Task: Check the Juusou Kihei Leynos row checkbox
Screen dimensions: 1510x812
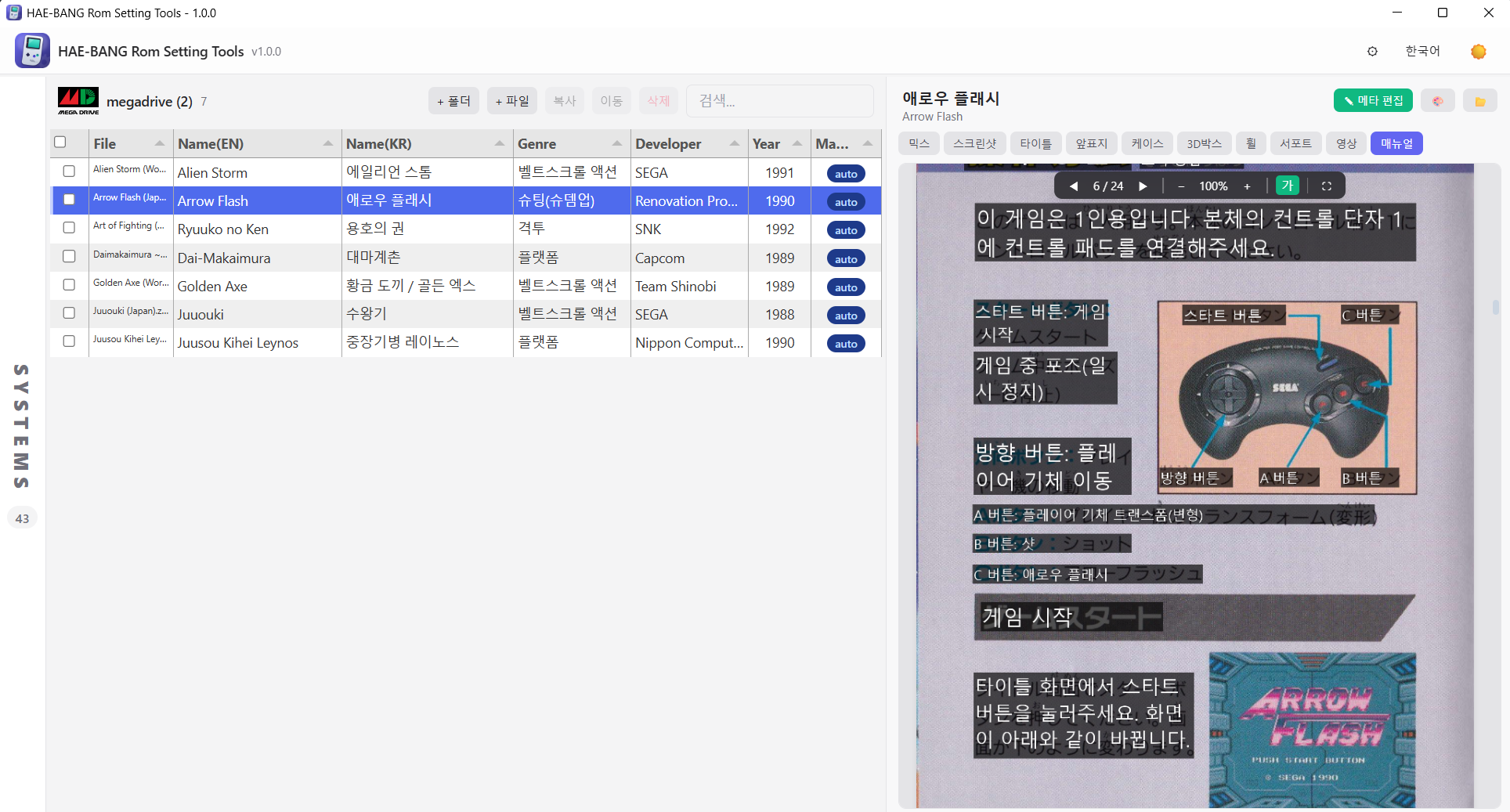Action: point(69,341)
